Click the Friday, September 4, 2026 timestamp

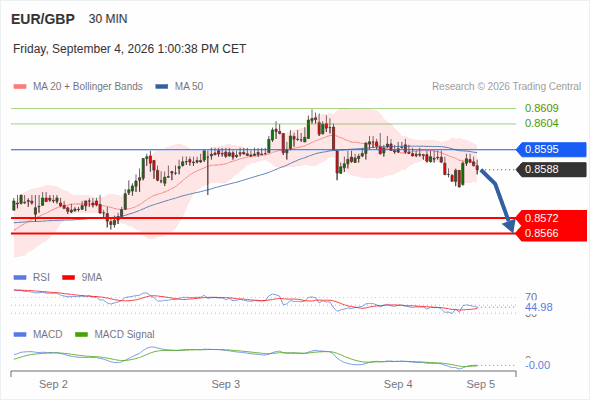click(129, 49)
